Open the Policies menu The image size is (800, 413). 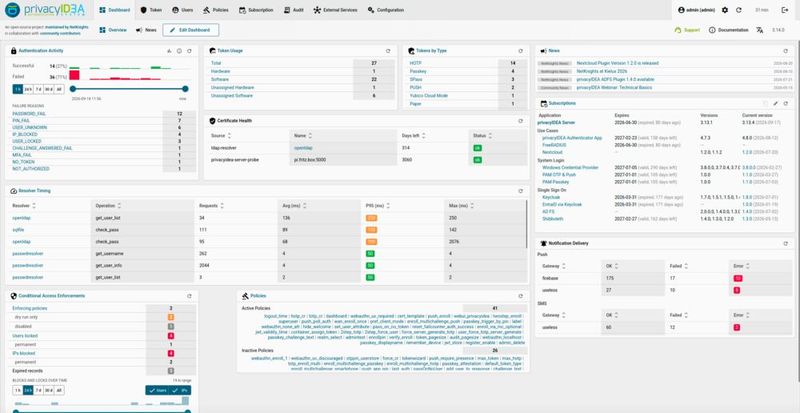coord(216,10)
